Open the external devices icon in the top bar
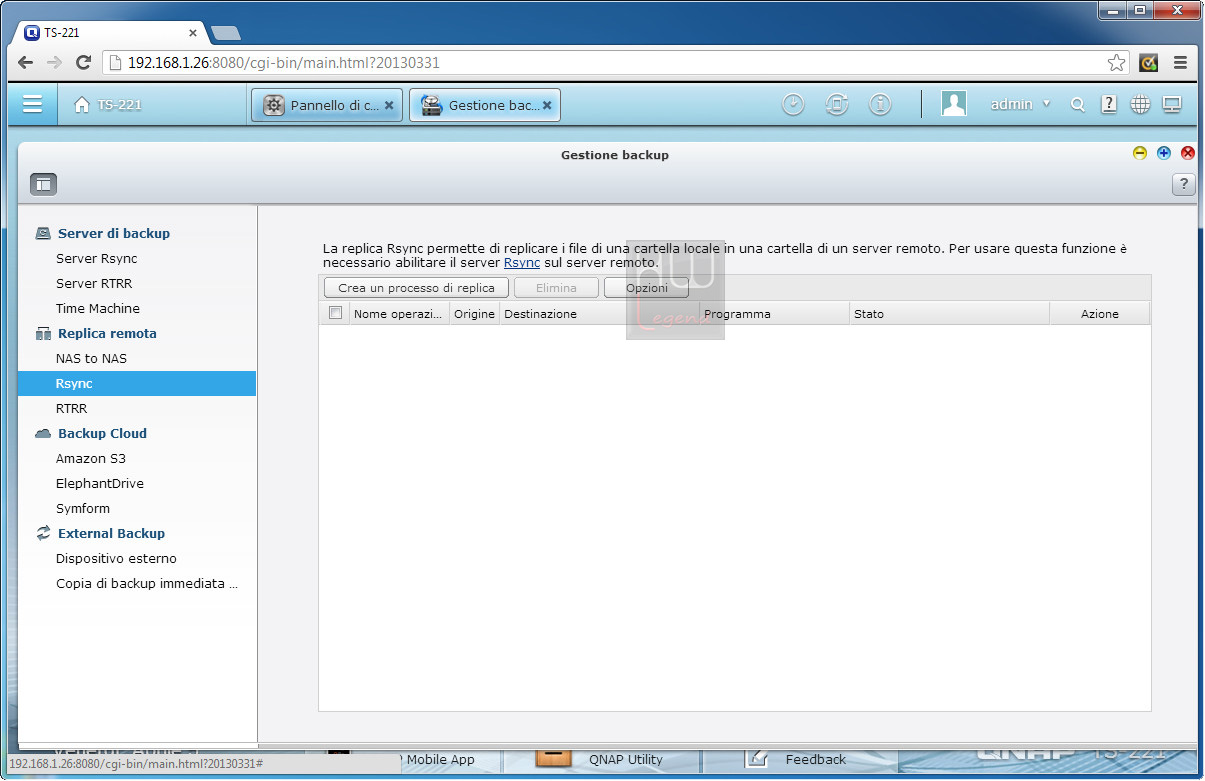The width and height of the screenshot is (1205, 781). pos(837,104)
